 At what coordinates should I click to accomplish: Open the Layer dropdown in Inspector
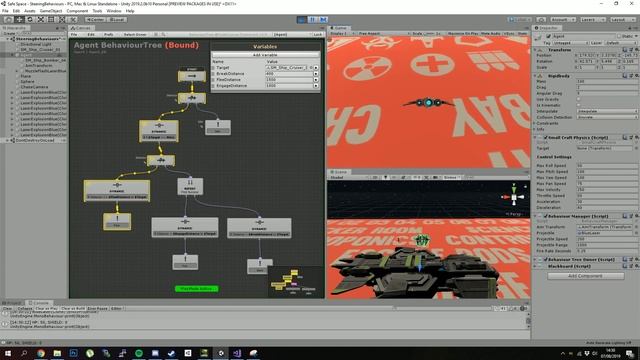click(620, 42)
